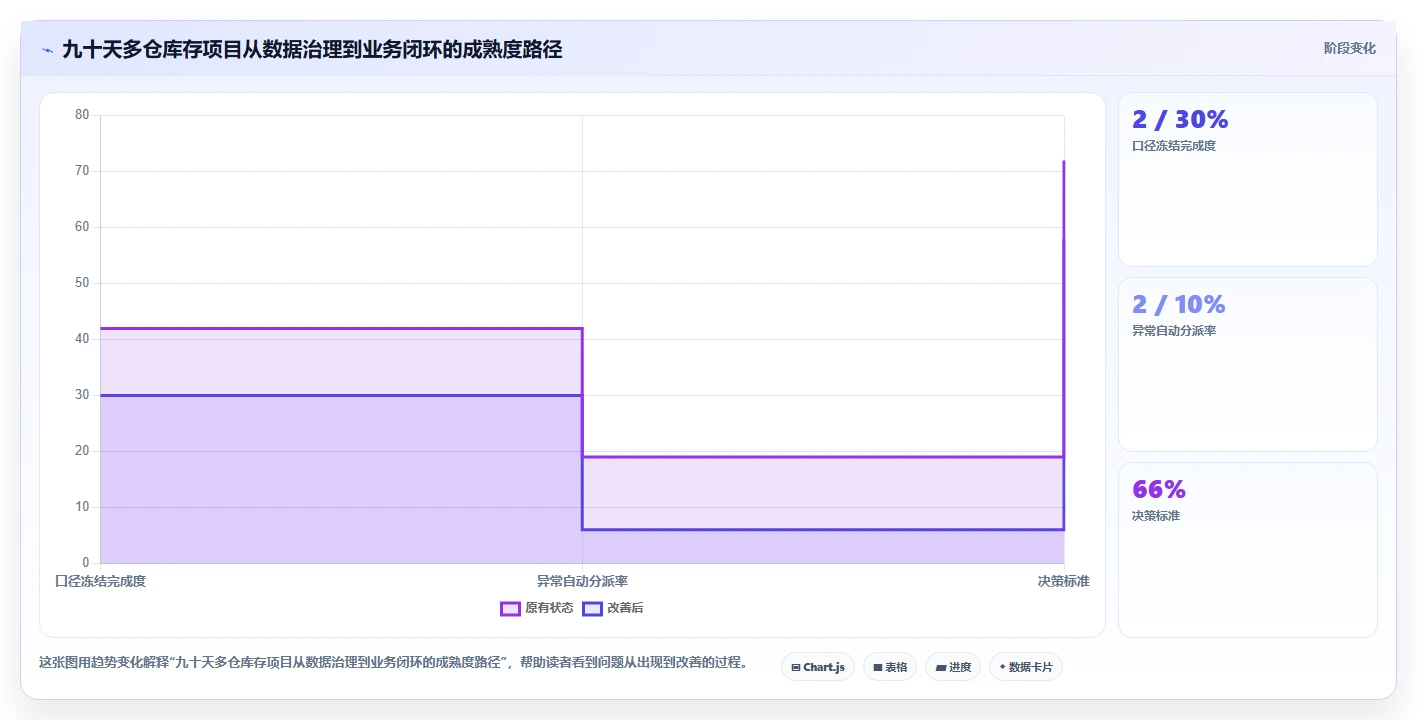Open the 2 / 30% 口径冻结完成度 card
This screenshot has width=1417, height=720.
[1248, 180]
